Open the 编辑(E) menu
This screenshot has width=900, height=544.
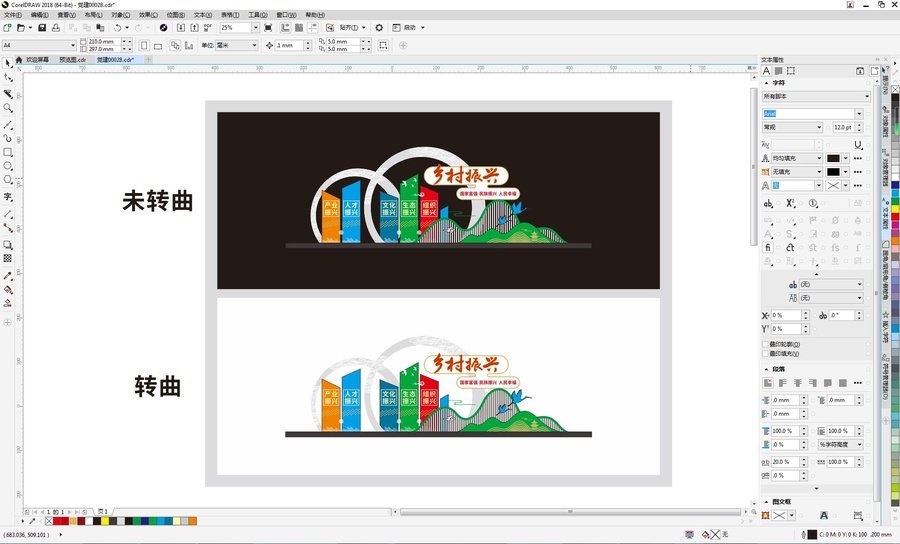tap(40, 15)
